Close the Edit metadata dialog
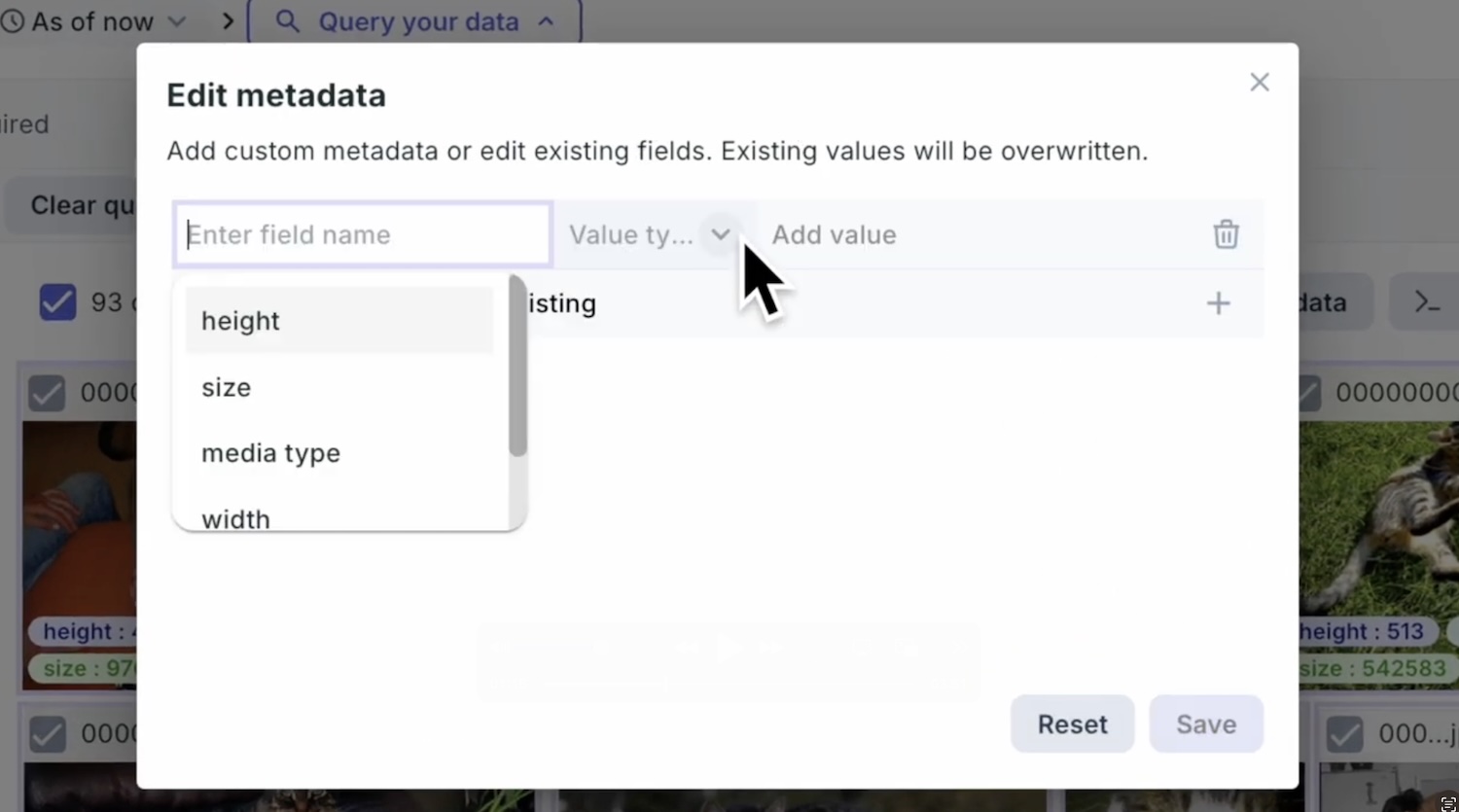Viewport: 1459px width, 812px height. pyautogui.click(x=1260, y=83)
